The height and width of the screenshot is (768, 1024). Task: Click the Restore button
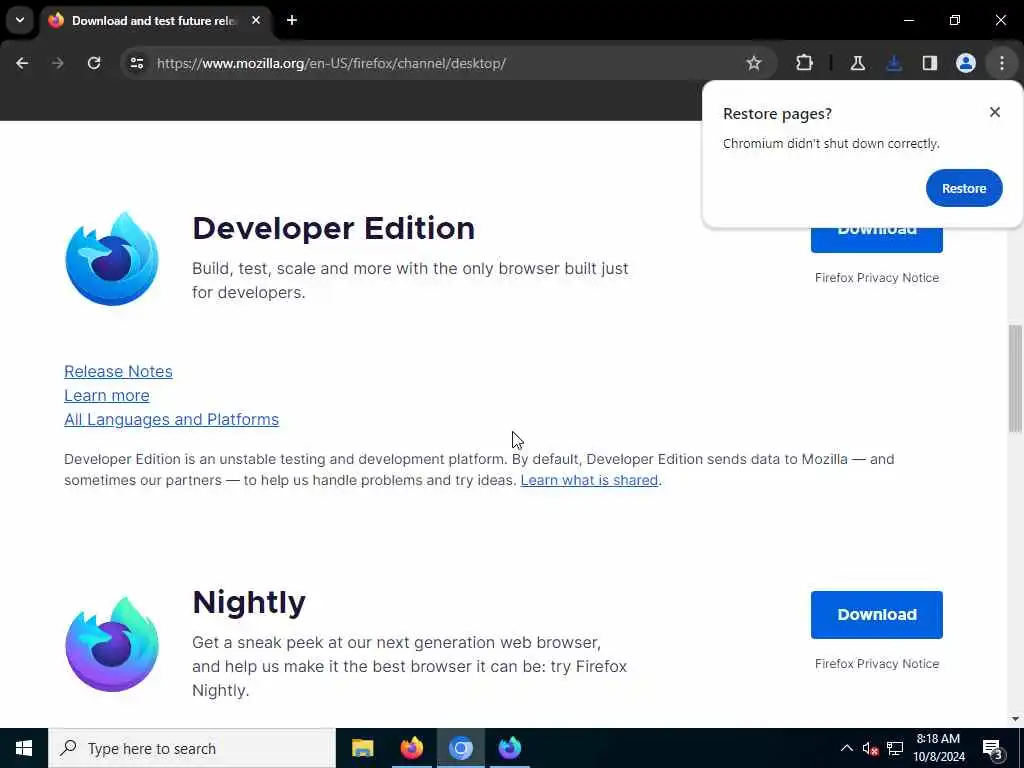[x=964, y=188]
